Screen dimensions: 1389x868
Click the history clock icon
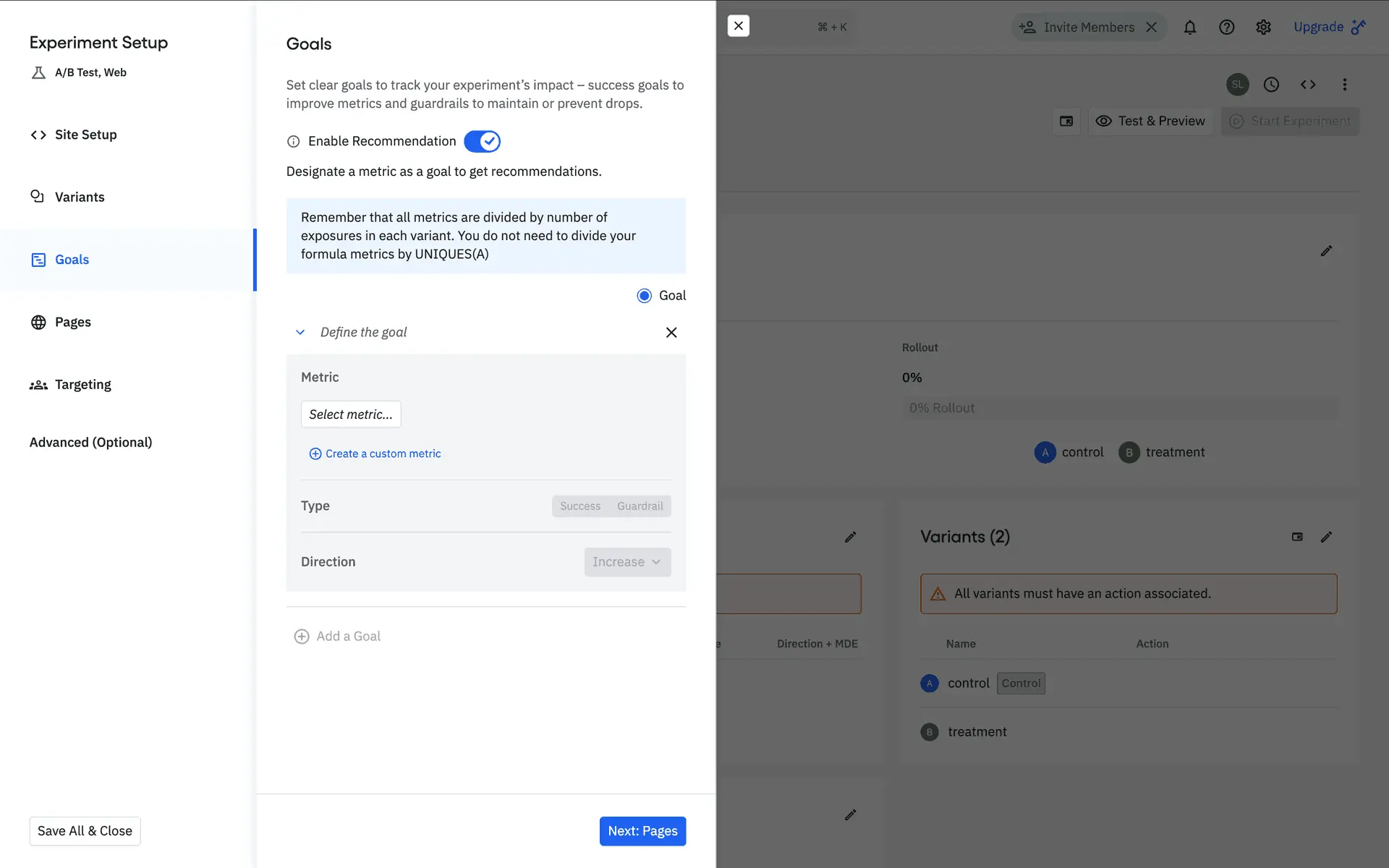pyautogui.click(x=1271, y=85)
